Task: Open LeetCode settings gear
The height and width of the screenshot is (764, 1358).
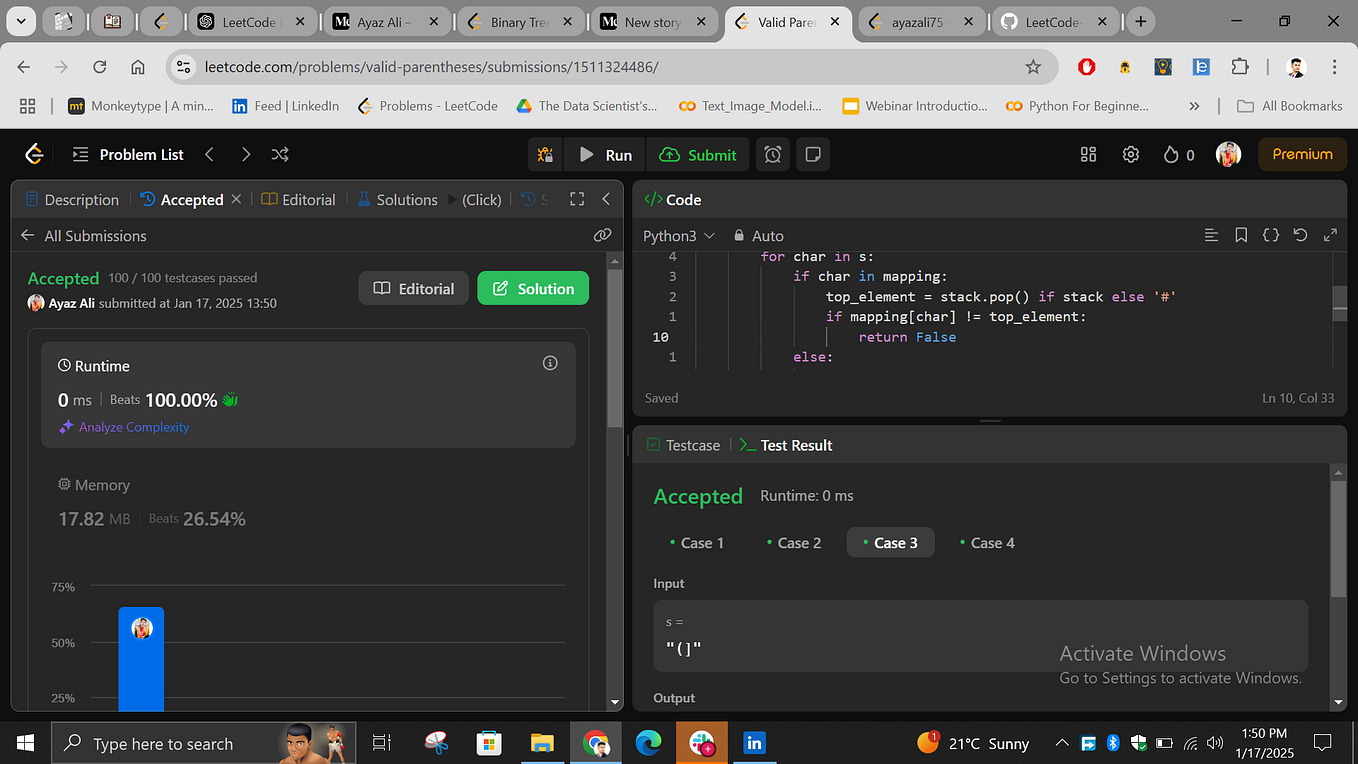Action: (1130, 154)
